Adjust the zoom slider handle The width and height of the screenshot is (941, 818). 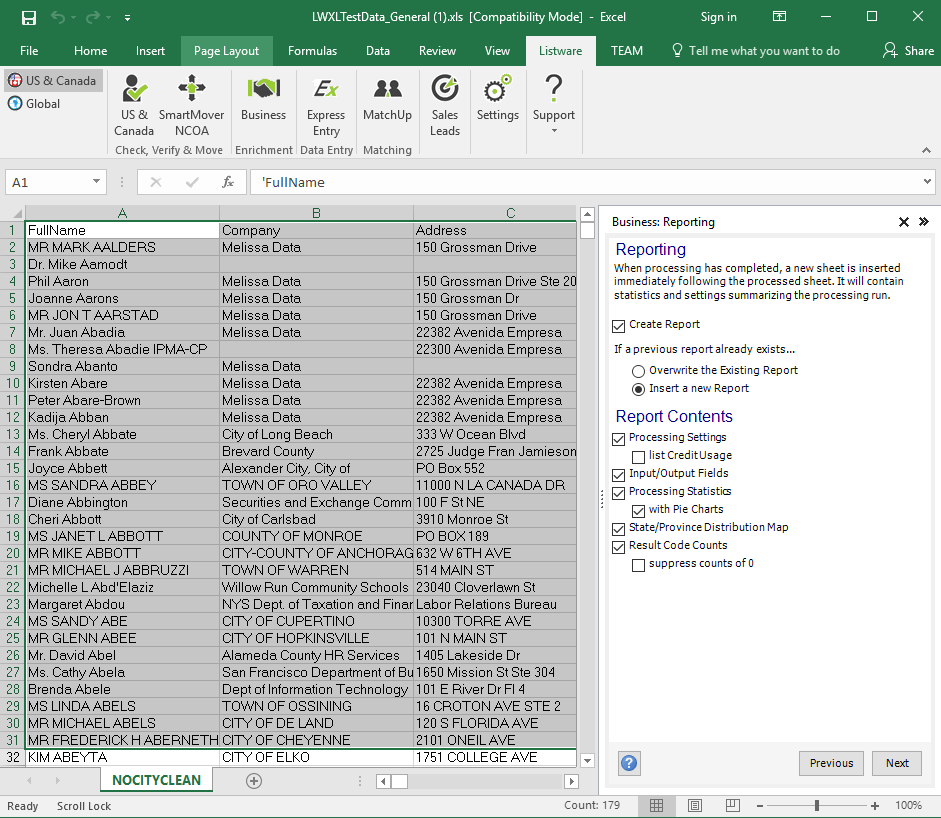817,806
